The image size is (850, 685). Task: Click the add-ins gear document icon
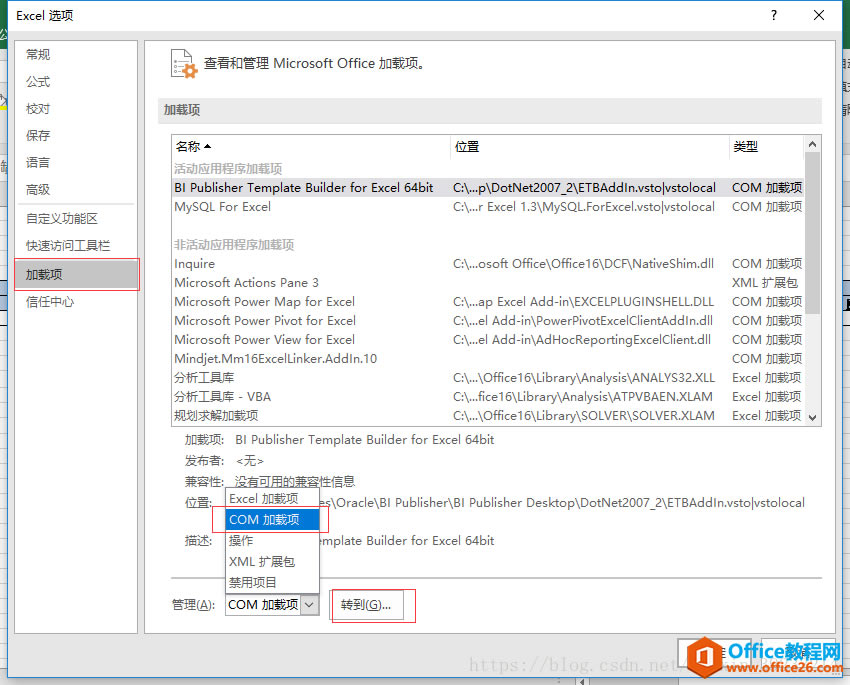183,64
